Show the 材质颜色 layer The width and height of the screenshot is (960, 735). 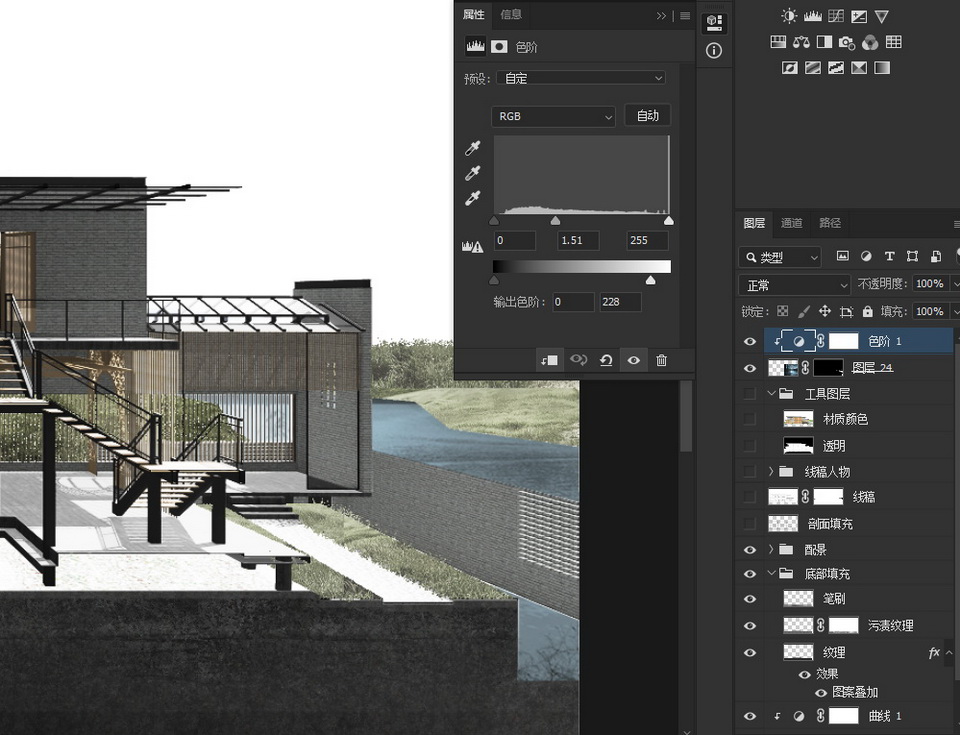coord(750,420)
